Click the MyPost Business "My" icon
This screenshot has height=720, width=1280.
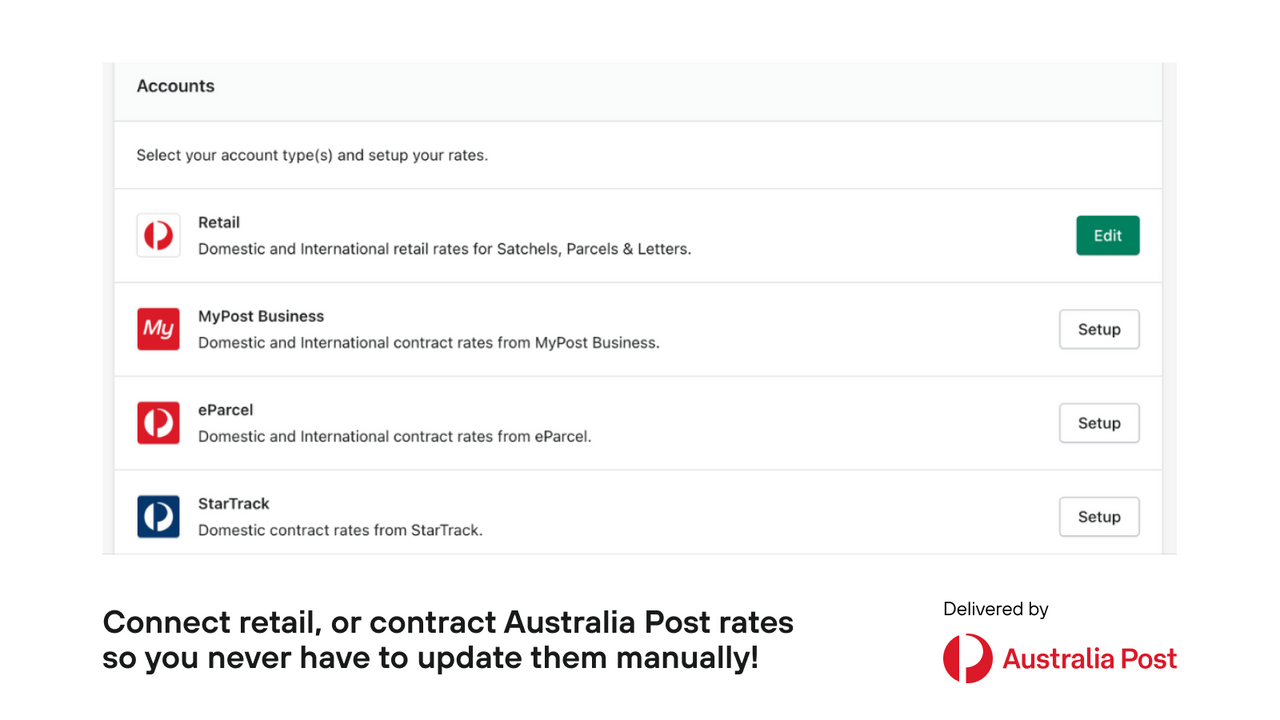pos(157,329)
